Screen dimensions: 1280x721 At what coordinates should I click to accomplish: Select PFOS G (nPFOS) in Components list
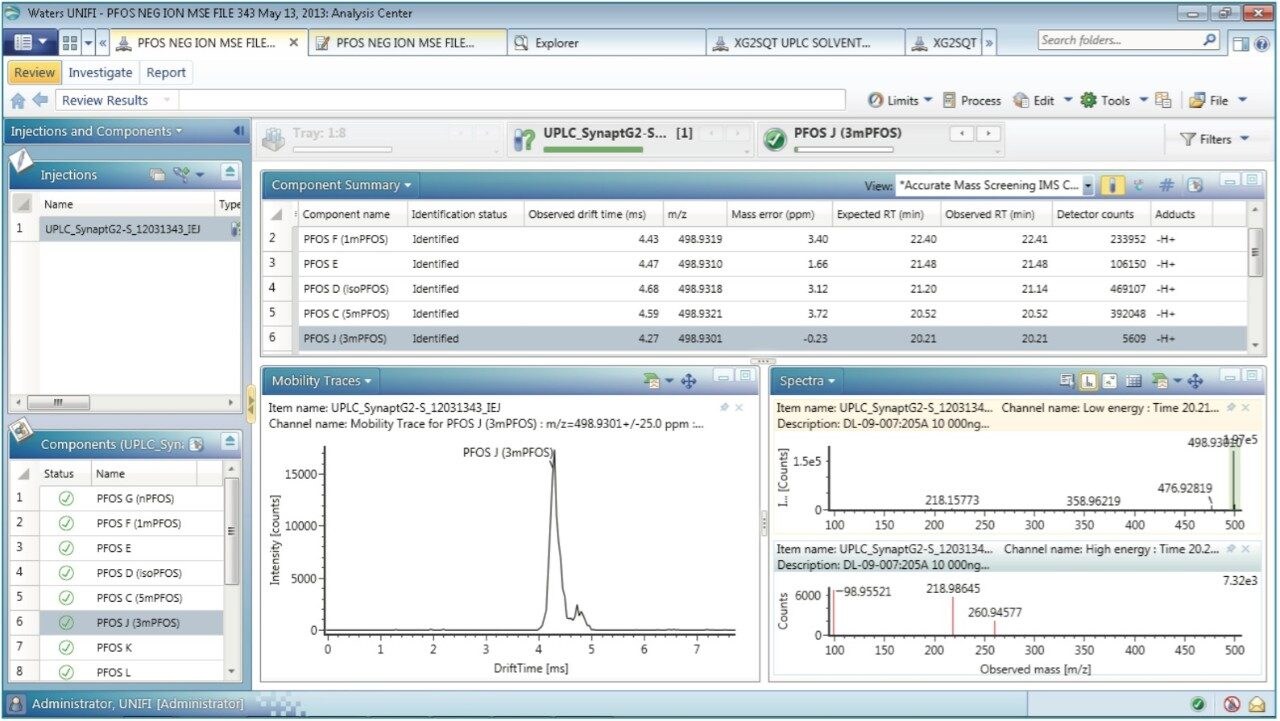click(136, 498)
